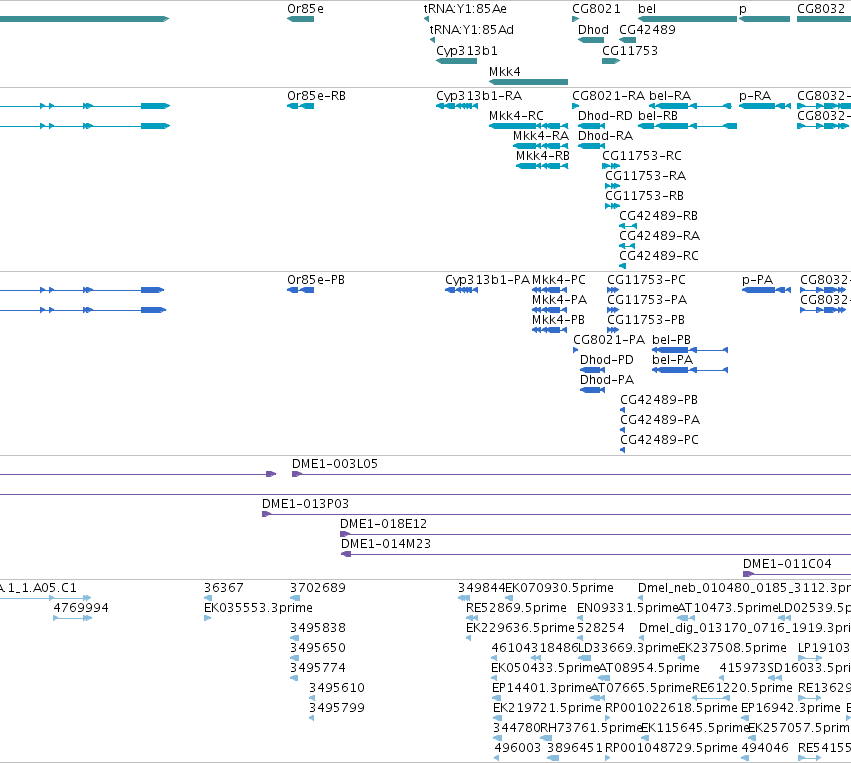Screen dimensions: 851x763
Task: Open the CG11753-PB protein label
Action: tap(646, 320)
